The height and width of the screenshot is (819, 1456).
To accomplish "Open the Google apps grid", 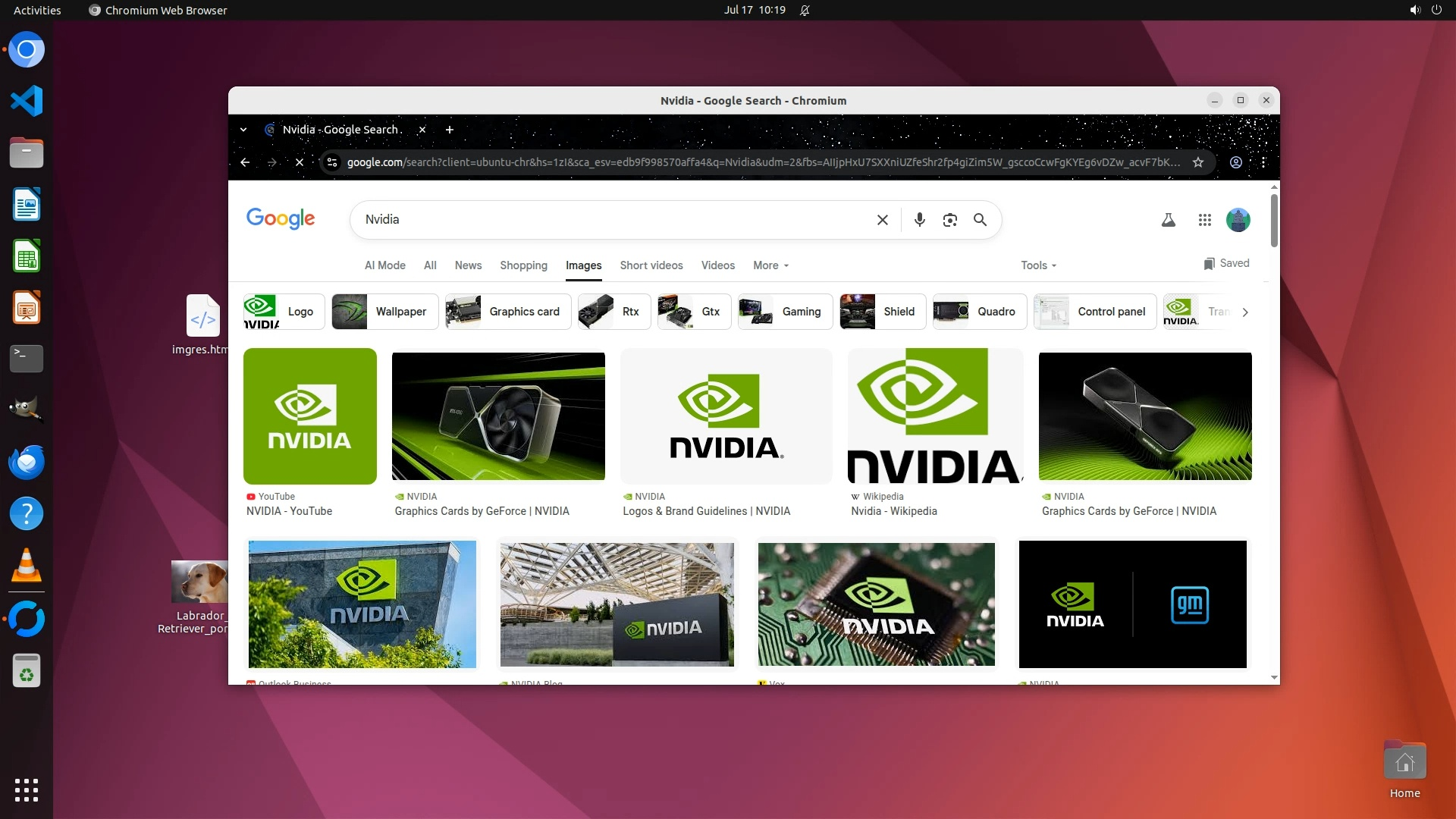I will click(x=1204, y=220).
